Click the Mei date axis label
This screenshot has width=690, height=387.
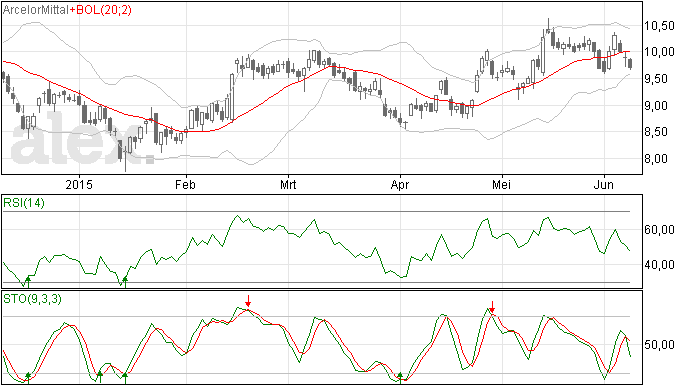tap(502, 184)
